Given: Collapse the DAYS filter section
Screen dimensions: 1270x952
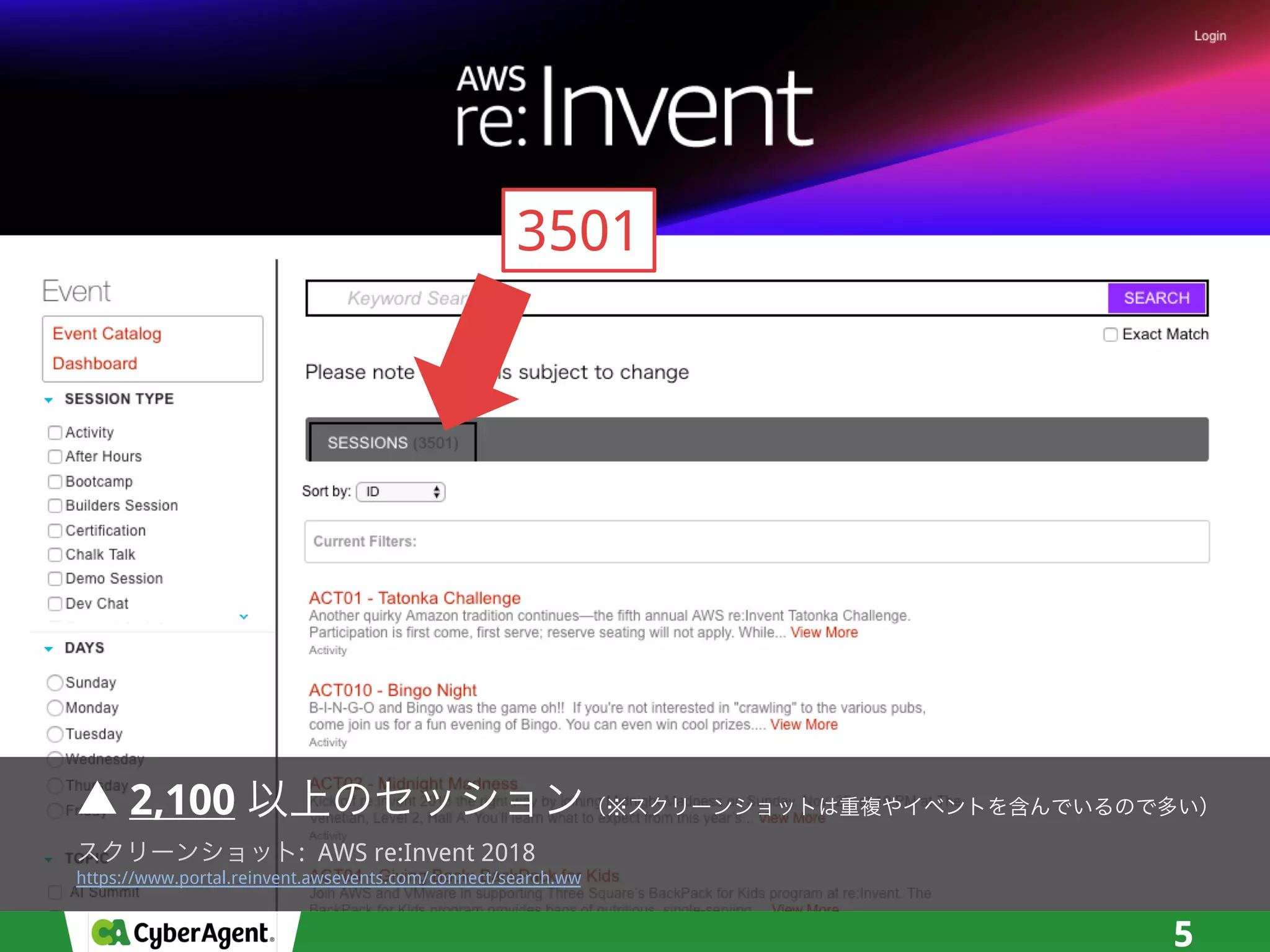Looking at the screenshot, I should click(48, 649).
